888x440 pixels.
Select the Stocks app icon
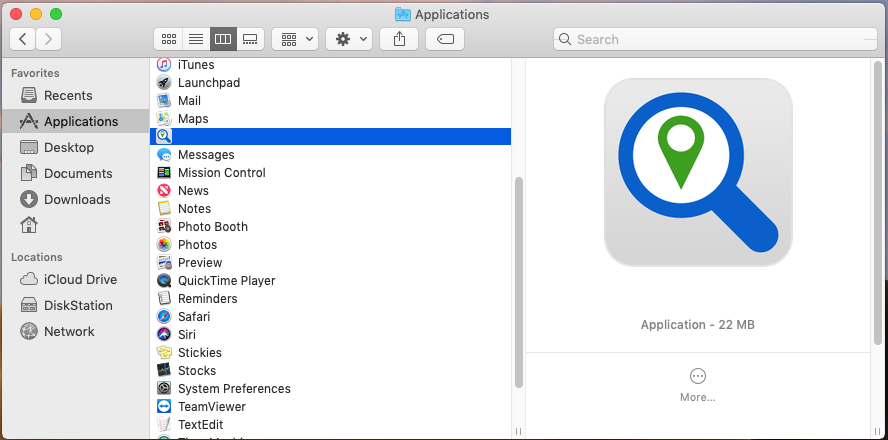[164, 370]
